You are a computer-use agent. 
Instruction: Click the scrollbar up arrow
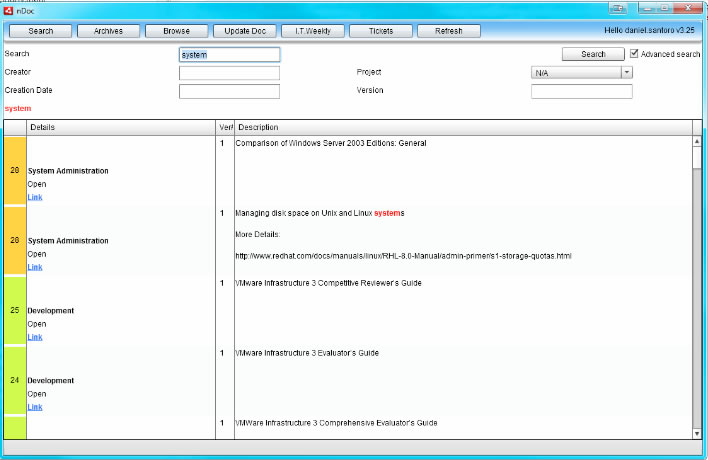(x=696, y=141)
